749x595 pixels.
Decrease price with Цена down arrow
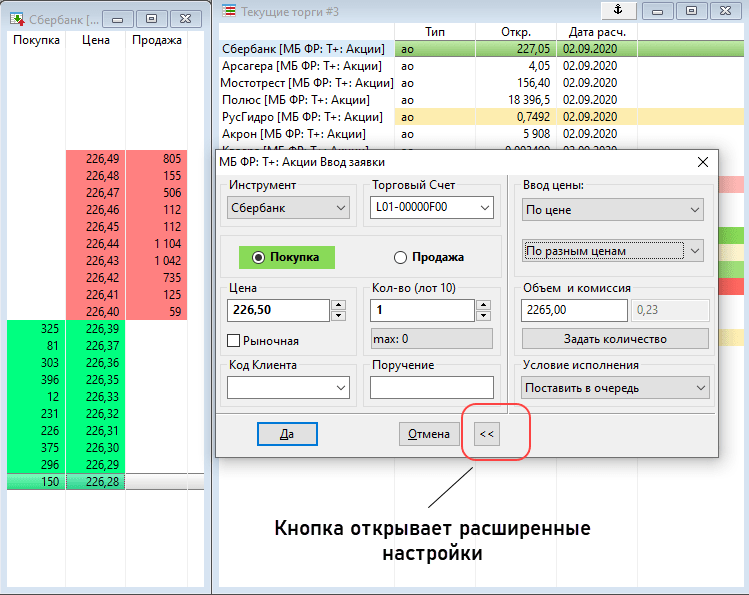click(339, 316)
